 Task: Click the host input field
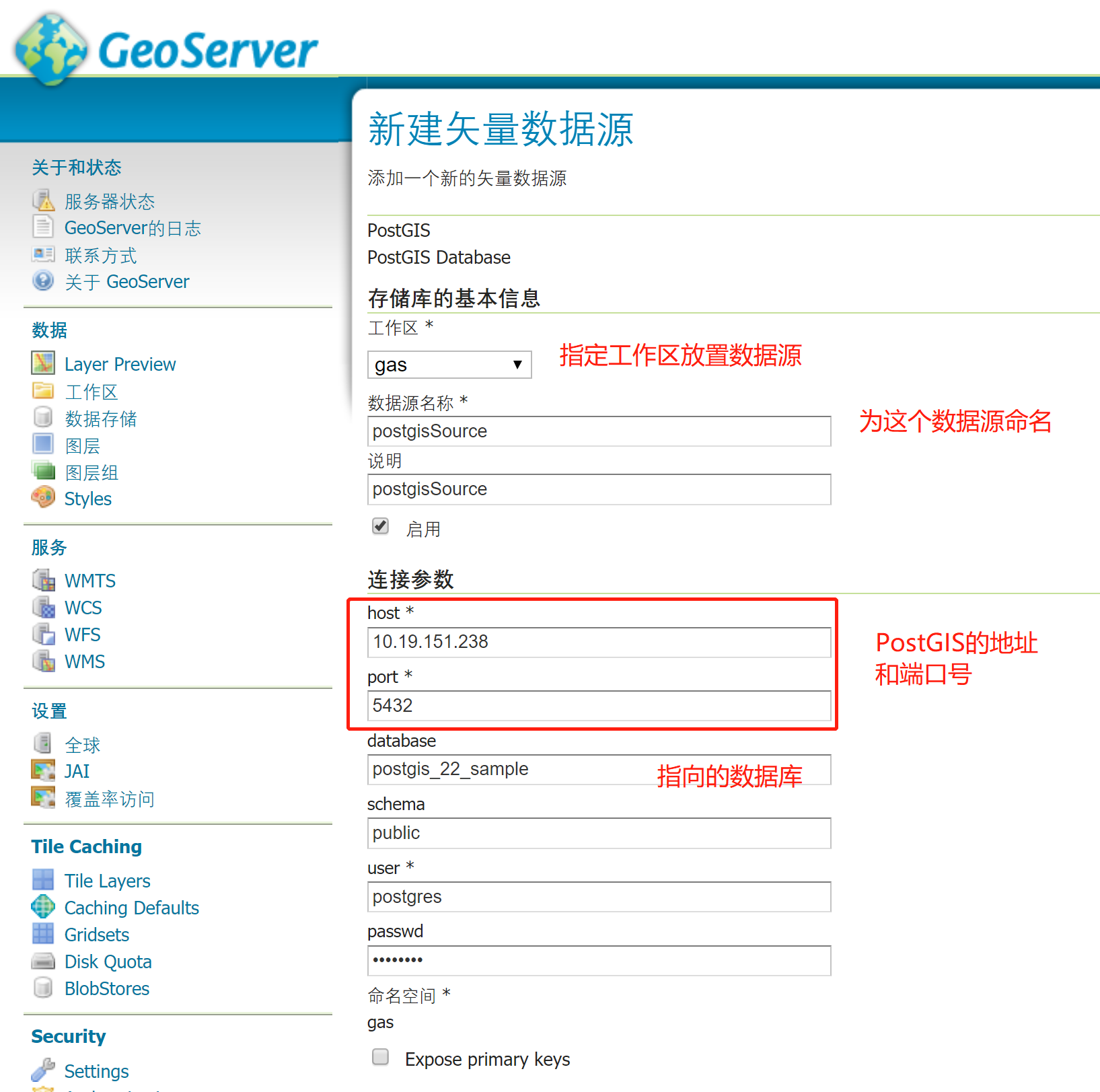click(599, 643)
